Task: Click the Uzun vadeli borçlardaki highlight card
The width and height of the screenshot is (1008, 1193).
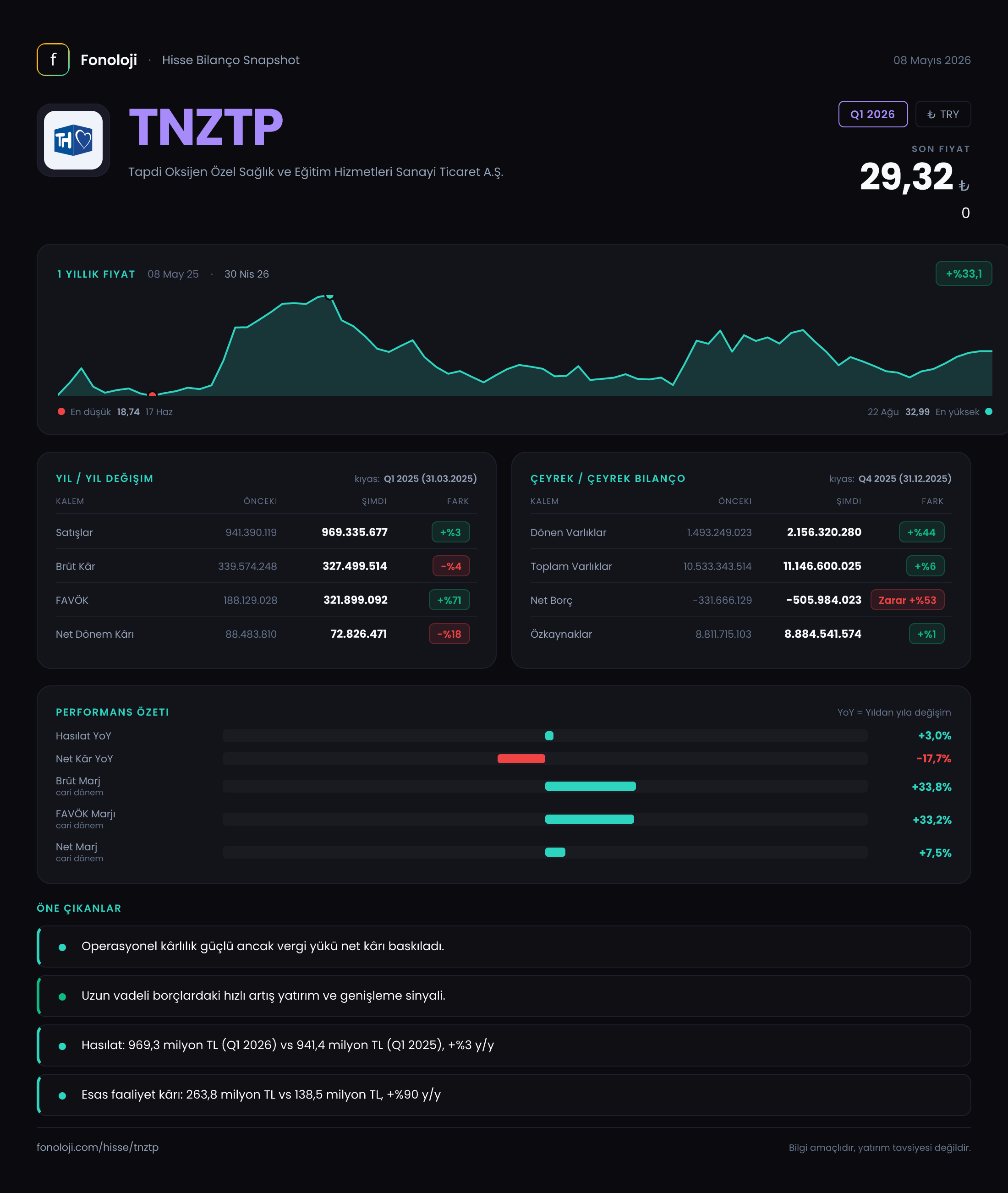Action: 504,996
